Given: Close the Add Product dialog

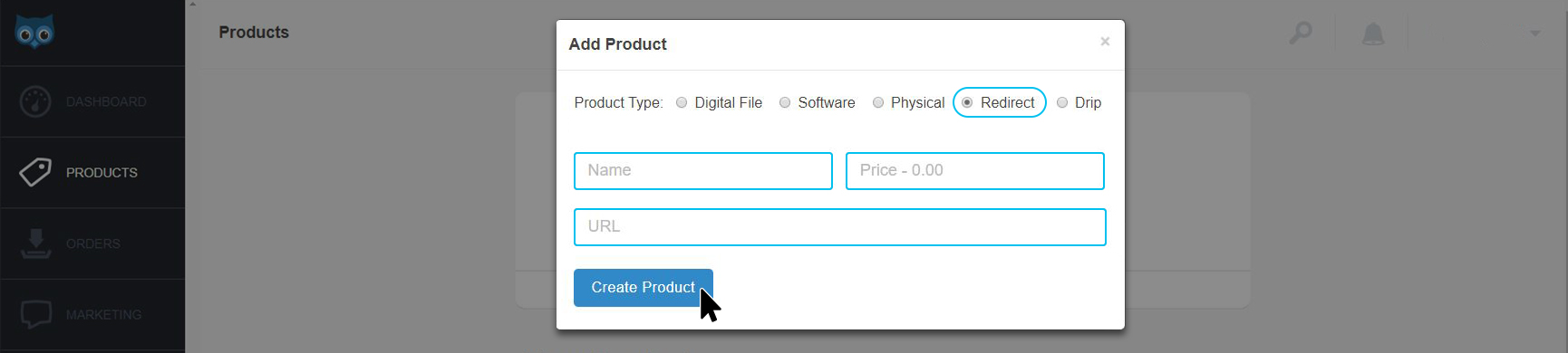Looking at the screenshot, I should tap(1105, 42).
